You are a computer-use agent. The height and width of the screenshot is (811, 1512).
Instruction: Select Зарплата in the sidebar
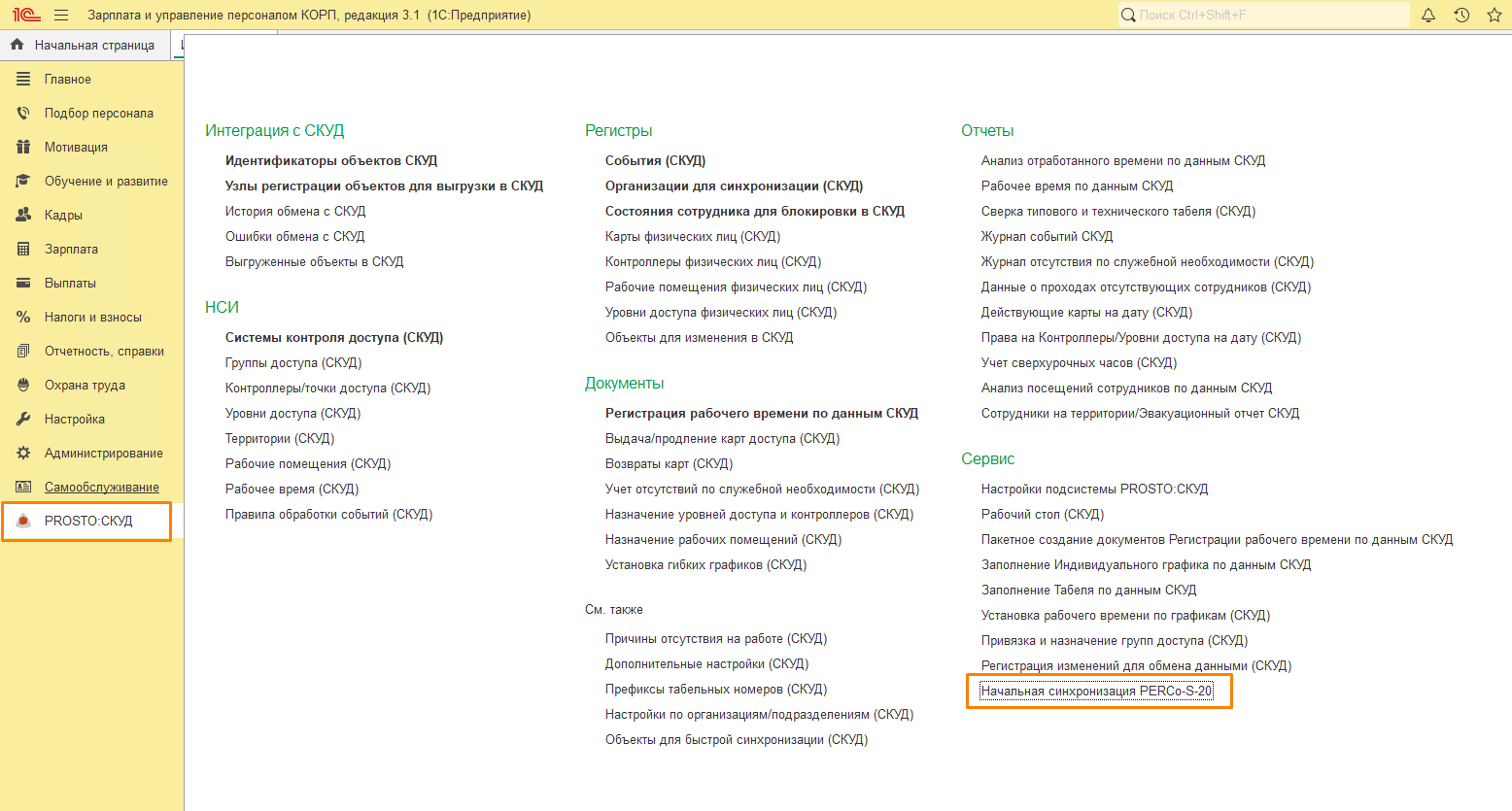(71, 250)
